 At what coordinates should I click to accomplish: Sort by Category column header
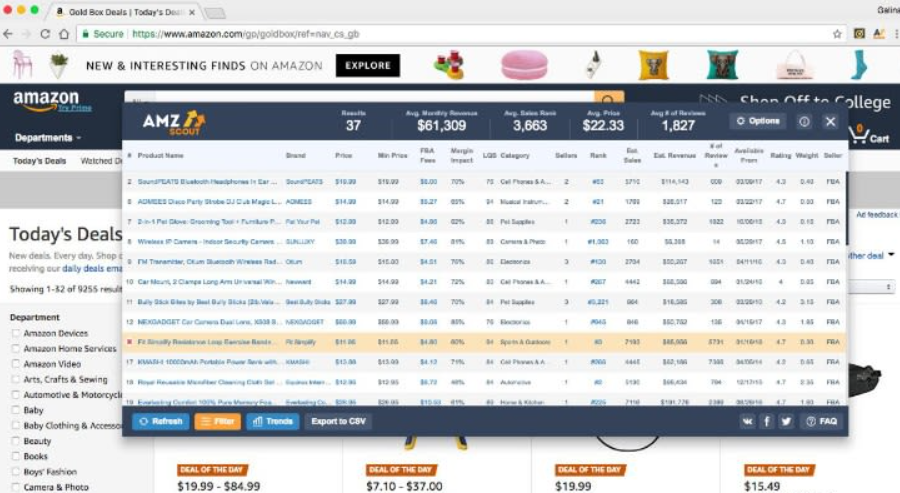[515, 156]
